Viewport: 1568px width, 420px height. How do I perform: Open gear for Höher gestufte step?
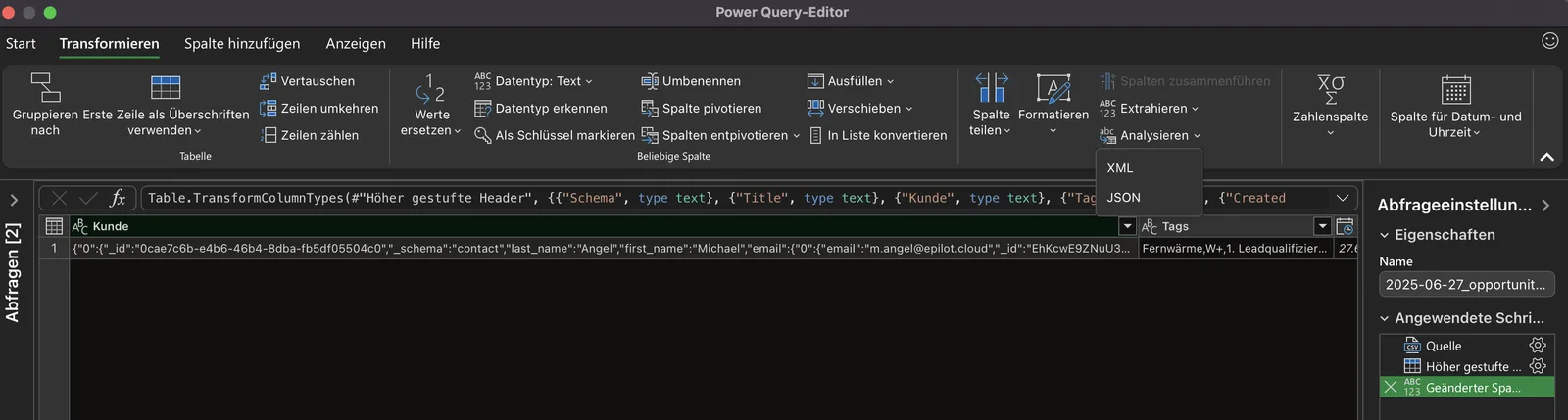[x=1538, y=366]
